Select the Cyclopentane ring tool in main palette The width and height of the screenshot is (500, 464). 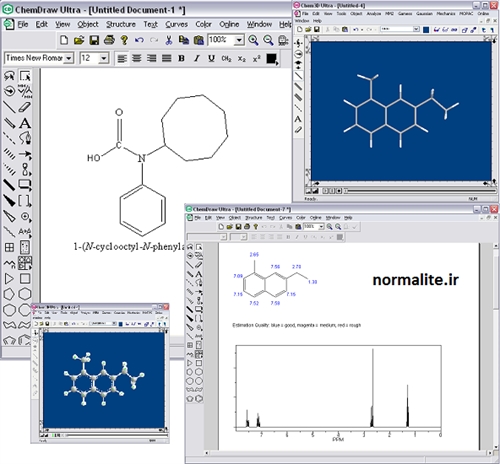[x=9, y=294]
